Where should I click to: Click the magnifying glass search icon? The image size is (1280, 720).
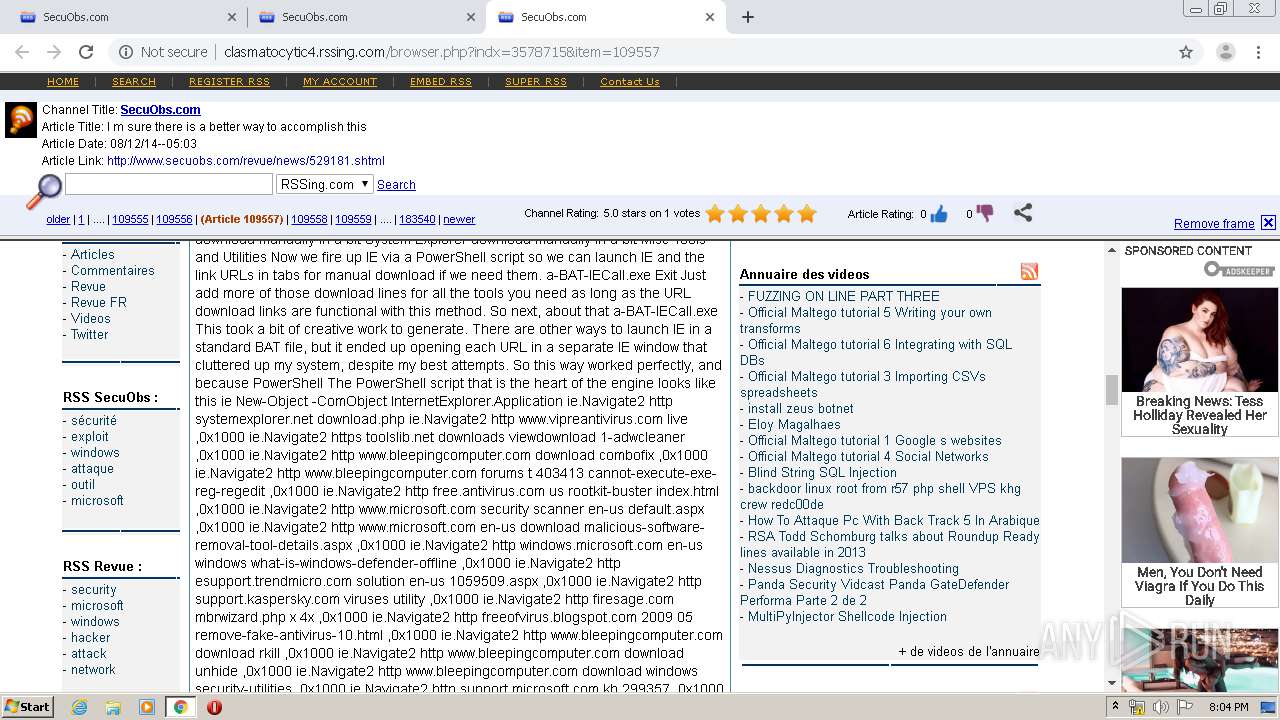click(x=43, y=191)
